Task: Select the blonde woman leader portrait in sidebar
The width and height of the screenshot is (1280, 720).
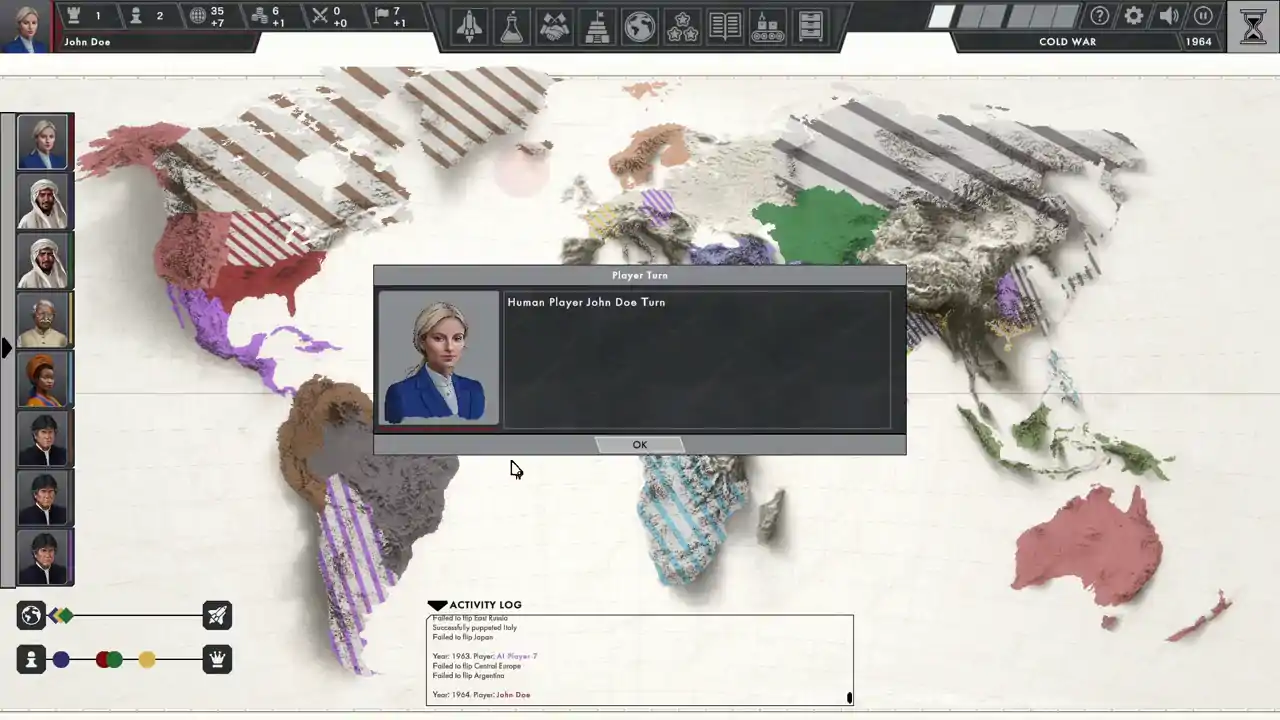Action: [x=43, y=142]
